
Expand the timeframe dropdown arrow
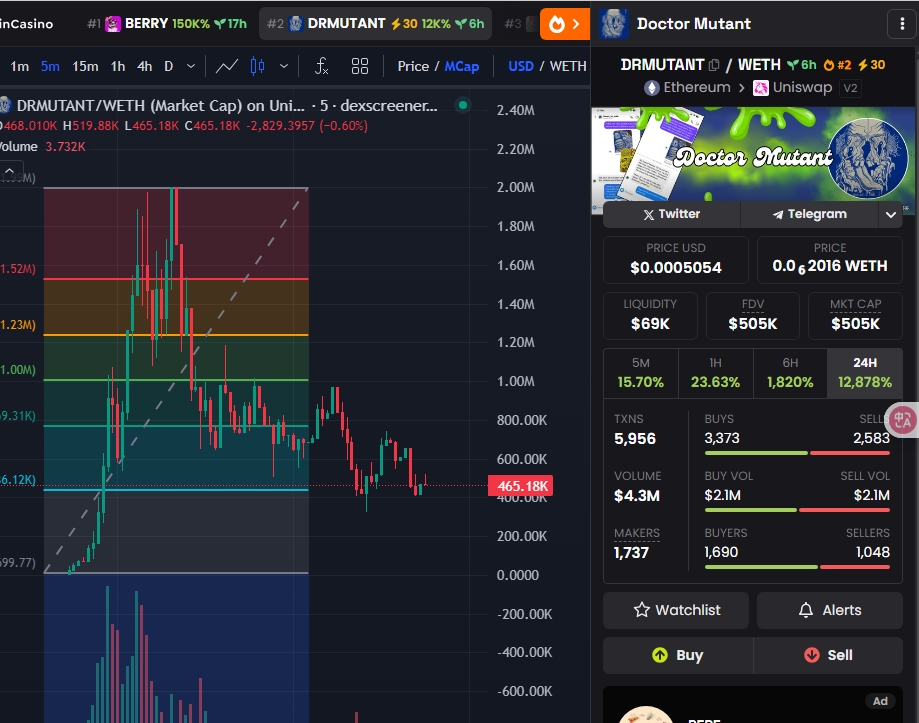coord(190,66)
